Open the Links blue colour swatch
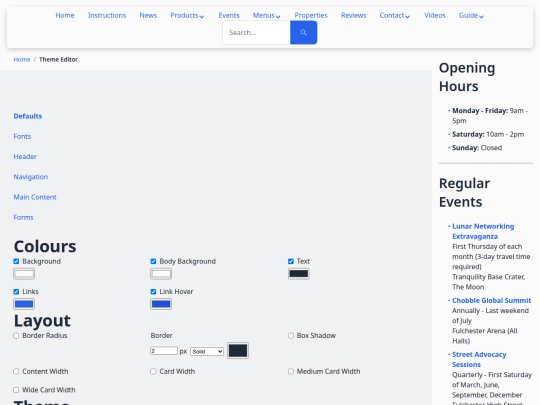This screenshot has height=405, width=540. [x=24, y=304]
